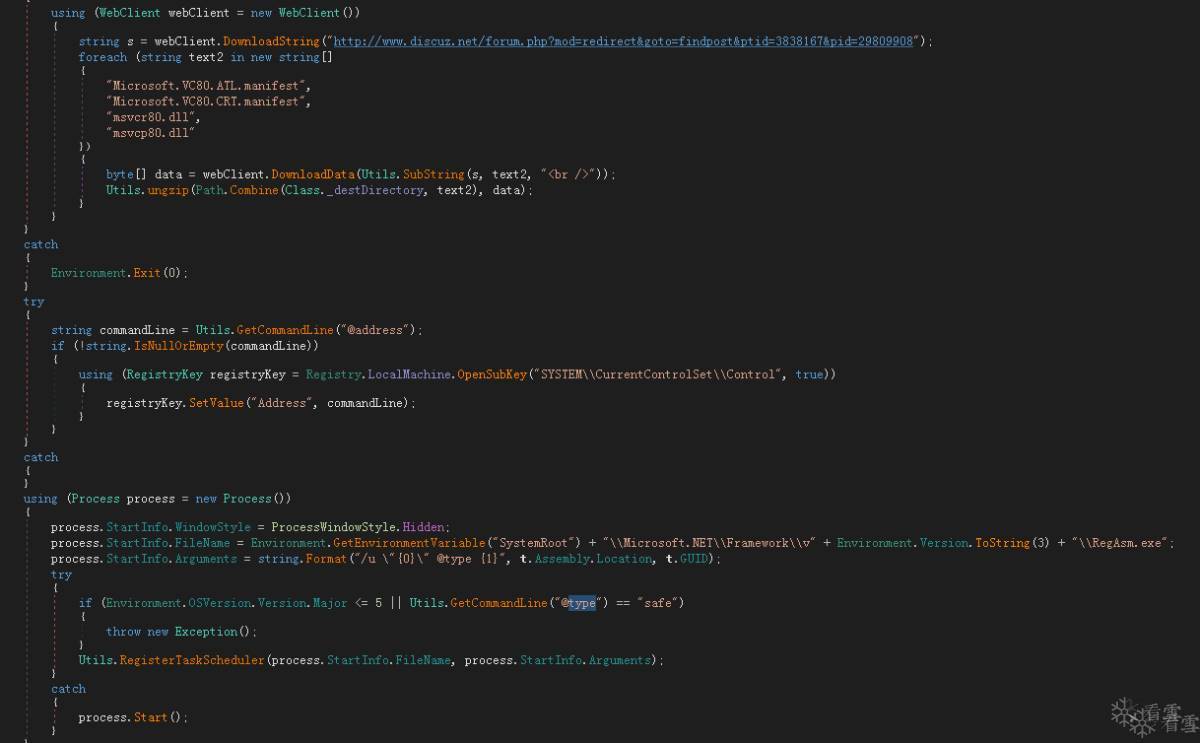Screen dimensions: 1200x743
Task: Select the "Microsoft.VC80.CRT.manifest" string
Action: coord(207,101)
